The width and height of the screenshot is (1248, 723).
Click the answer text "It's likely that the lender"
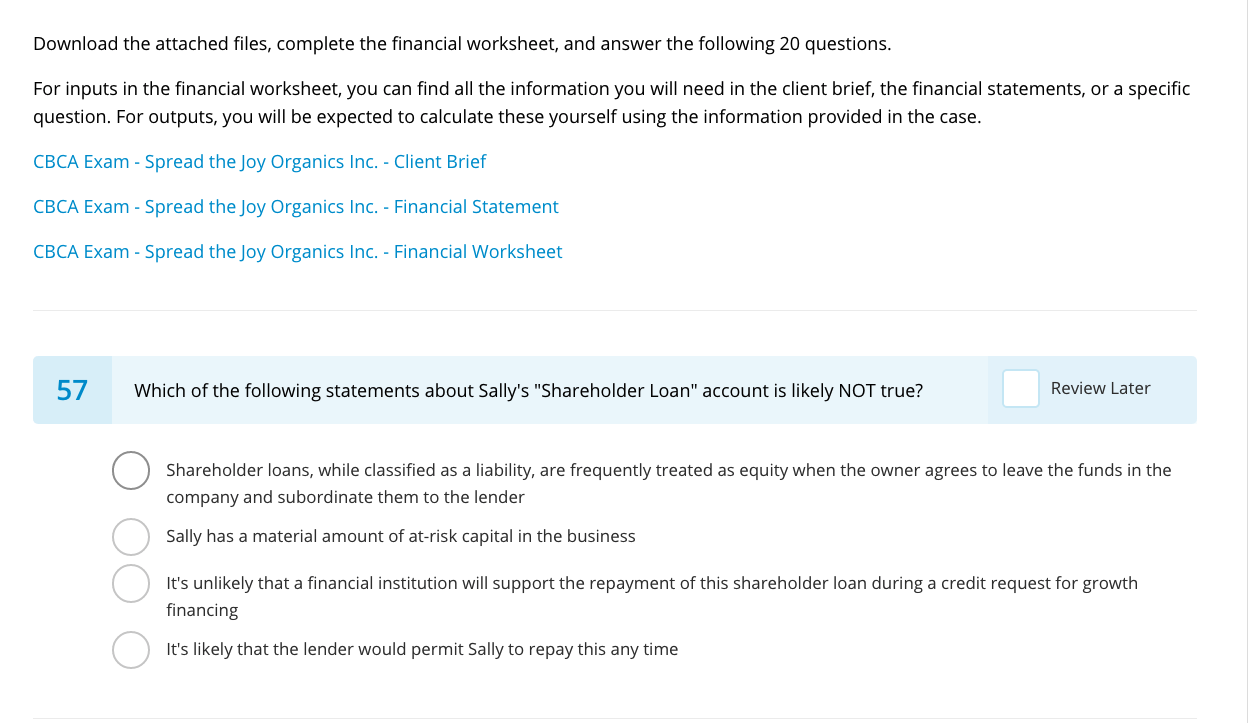point(421,650)
